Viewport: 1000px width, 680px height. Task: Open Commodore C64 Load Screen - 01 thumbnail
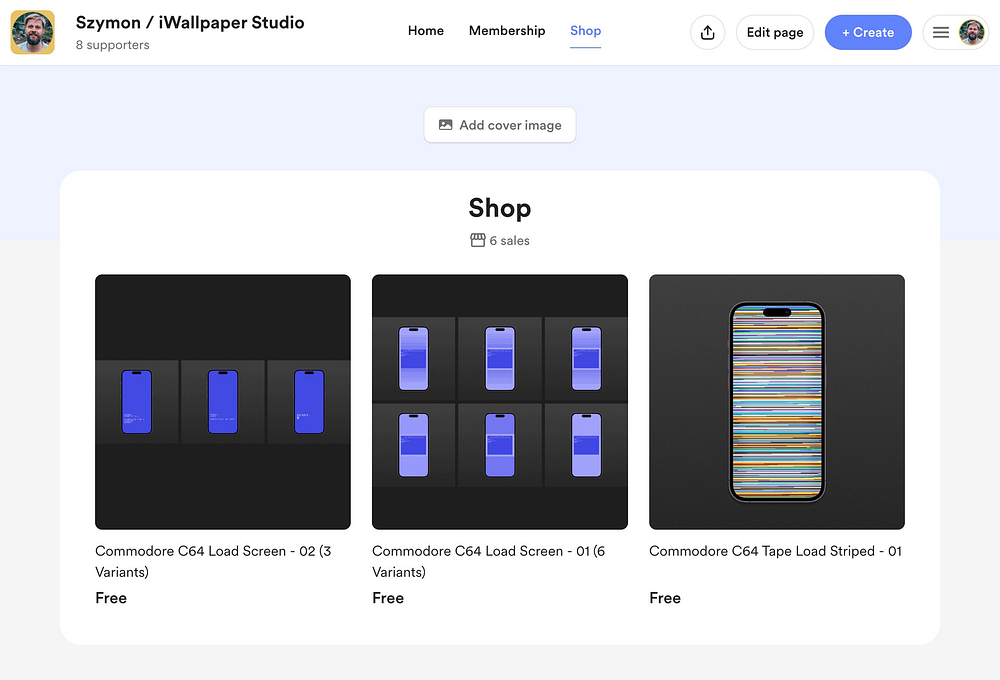coord(500,402)
